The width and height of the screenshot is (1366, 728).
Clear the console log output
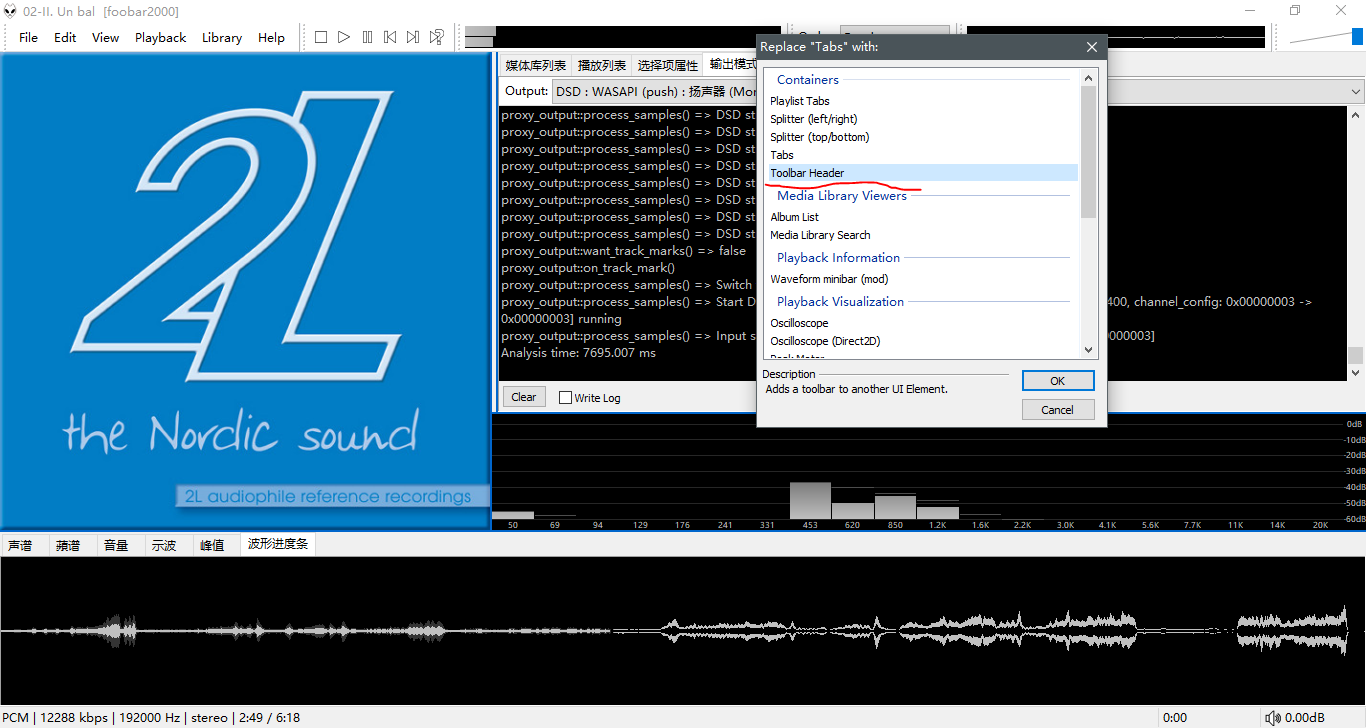(x=523, y=397)
